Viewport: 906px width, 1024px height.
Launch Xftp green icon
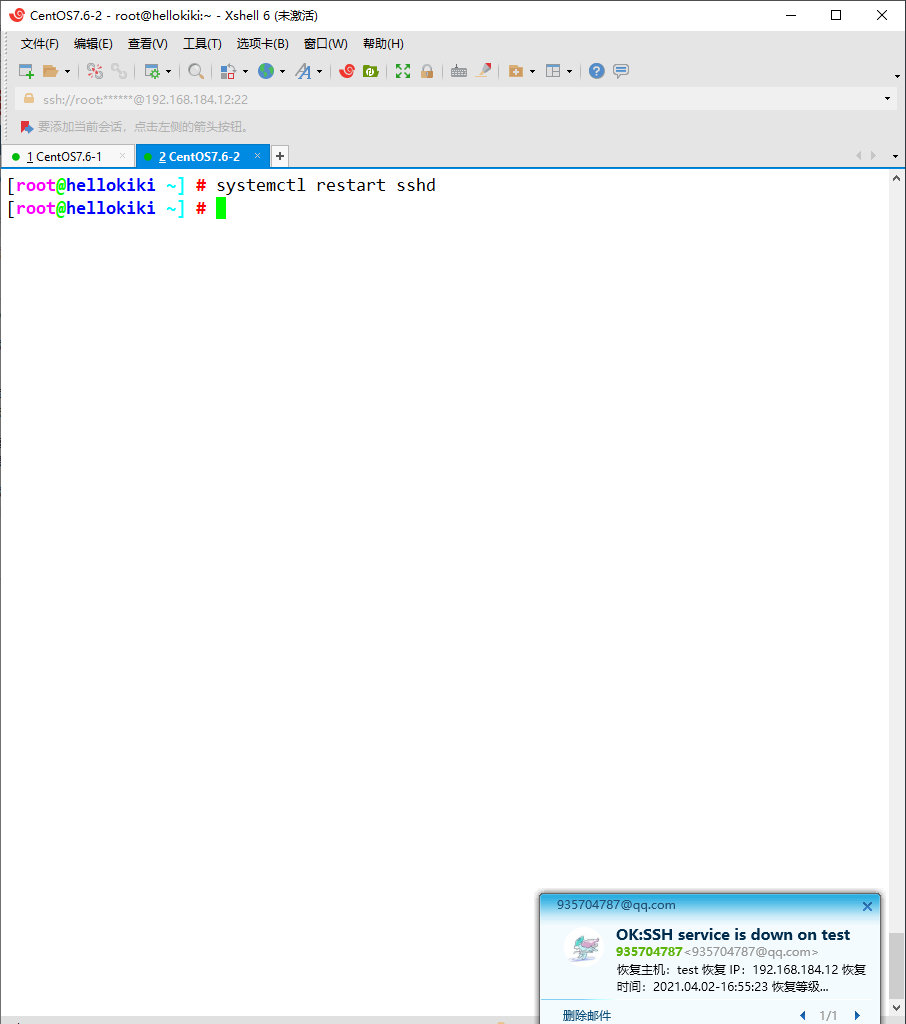370,71
